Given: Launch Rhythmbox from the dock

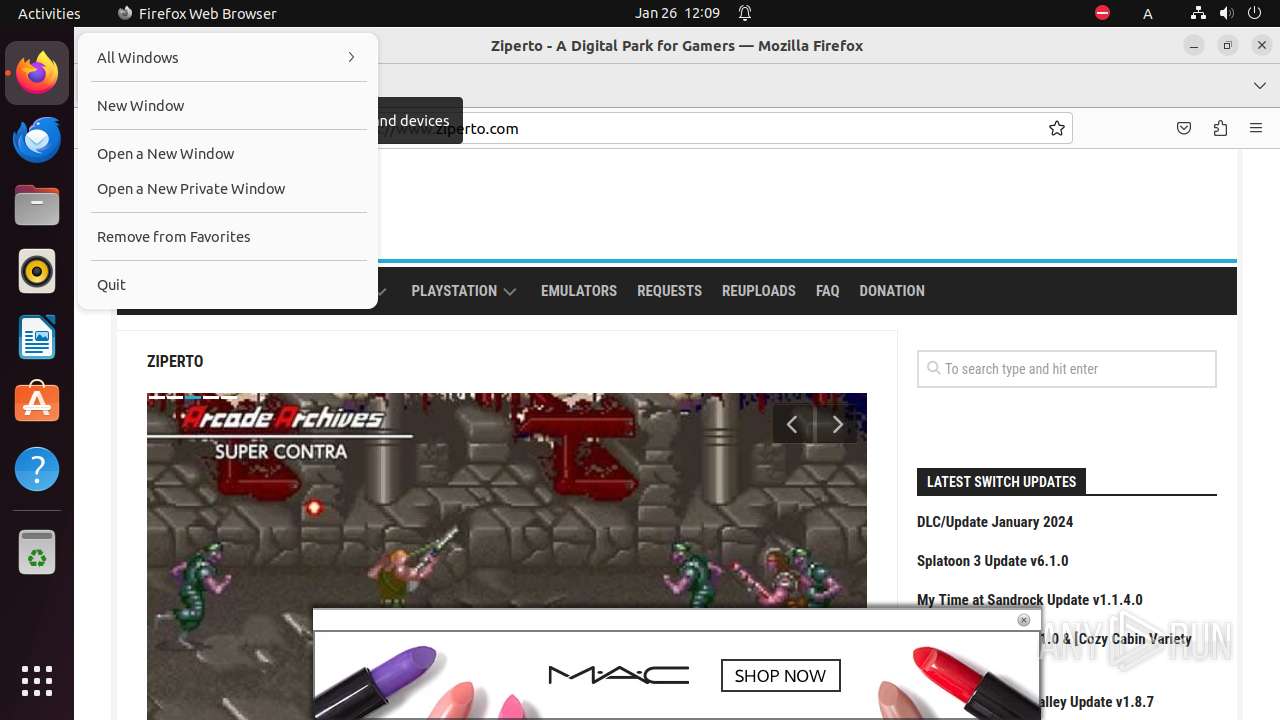Looking at the screenshot, I should click(x=37, y=271).
